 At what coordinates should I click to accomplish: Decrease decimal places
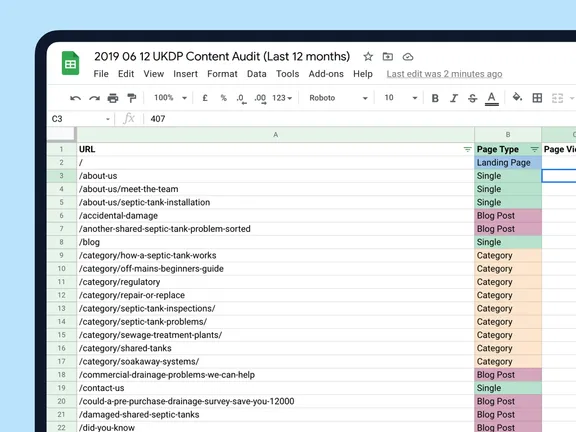[x=241, y=98]
